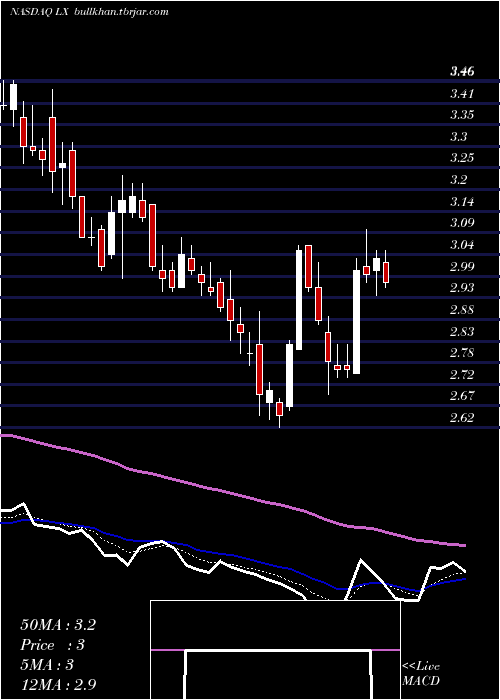Image resolution: width=500 pixels, height=700 pixels.
Task: Click the 2.62 price axis label
Action: pyautogui.click(x=462, y=418)
